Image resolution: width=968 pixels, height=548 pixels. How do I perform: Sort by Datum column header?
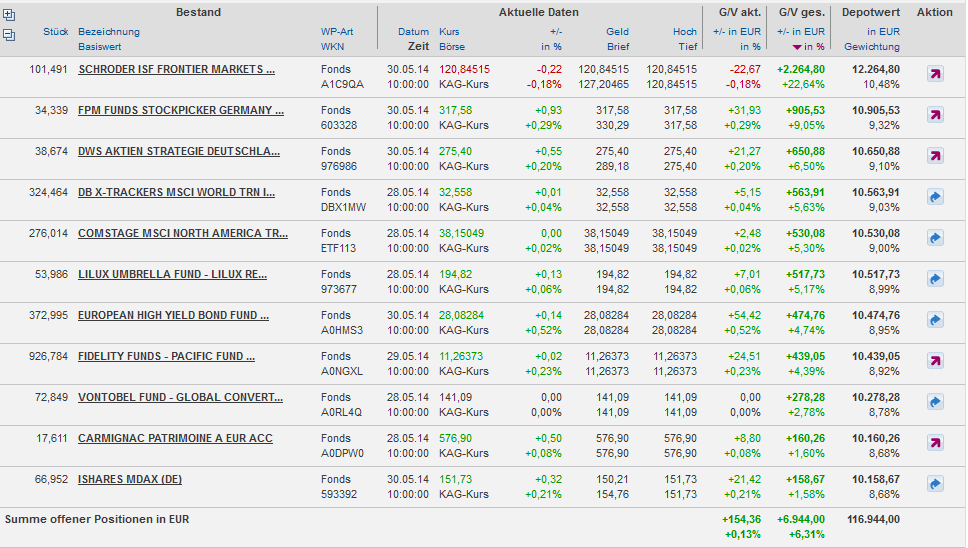[413, 31]
